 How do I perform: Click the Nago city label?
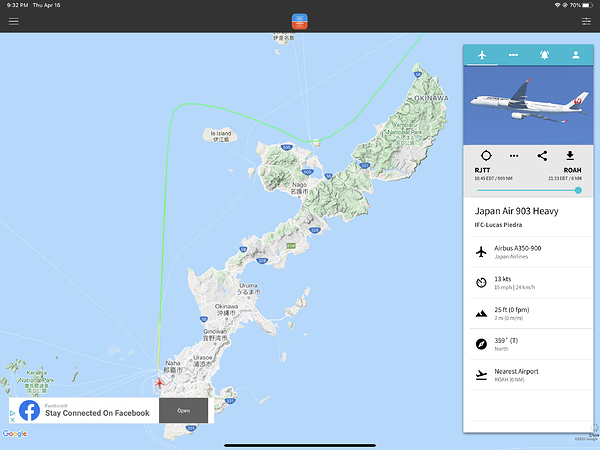pos(299,188)
